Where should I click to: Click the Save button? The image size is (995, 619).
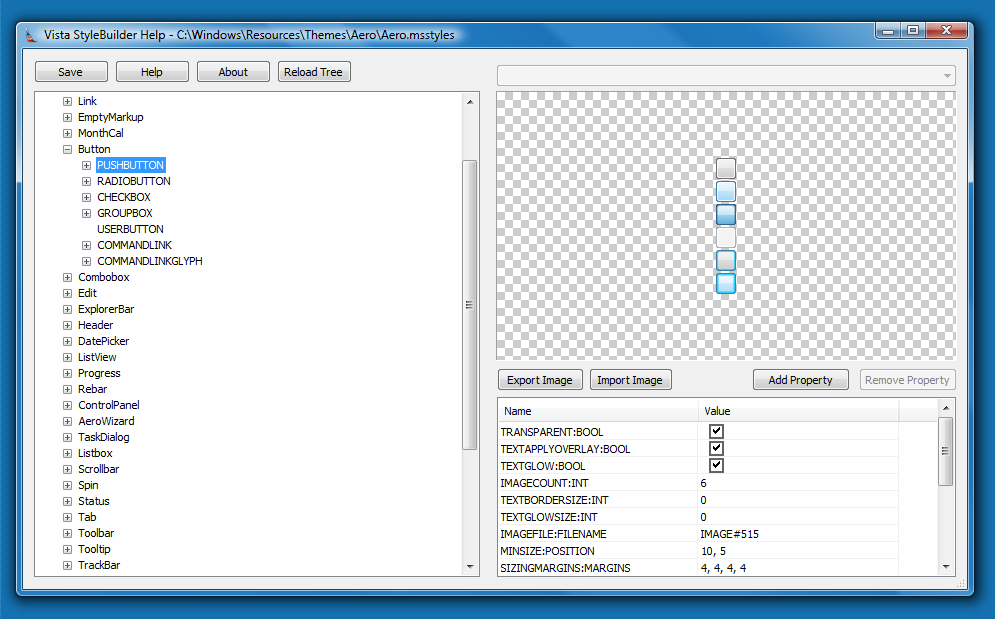pyautogui.click(x=71, y=72)
